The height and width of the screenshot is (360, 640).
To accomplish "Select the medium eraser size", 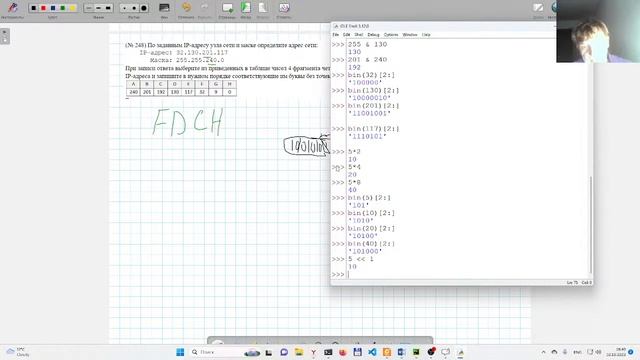I will click(134, 8).
